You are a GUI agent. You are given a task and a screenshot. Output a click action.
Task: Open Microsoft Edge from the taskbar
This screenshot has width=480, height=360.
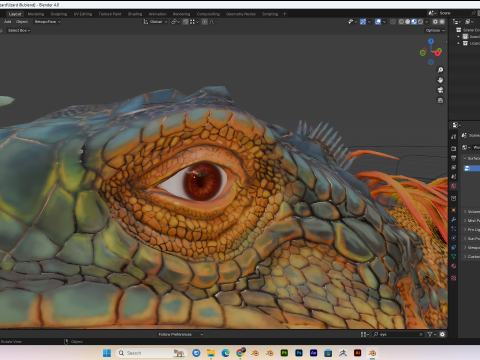tap(226, 353)
